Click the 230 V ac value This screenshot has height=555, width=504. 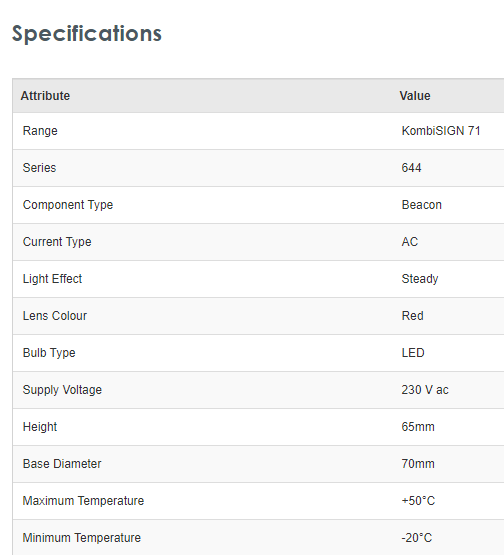point(425,390)
